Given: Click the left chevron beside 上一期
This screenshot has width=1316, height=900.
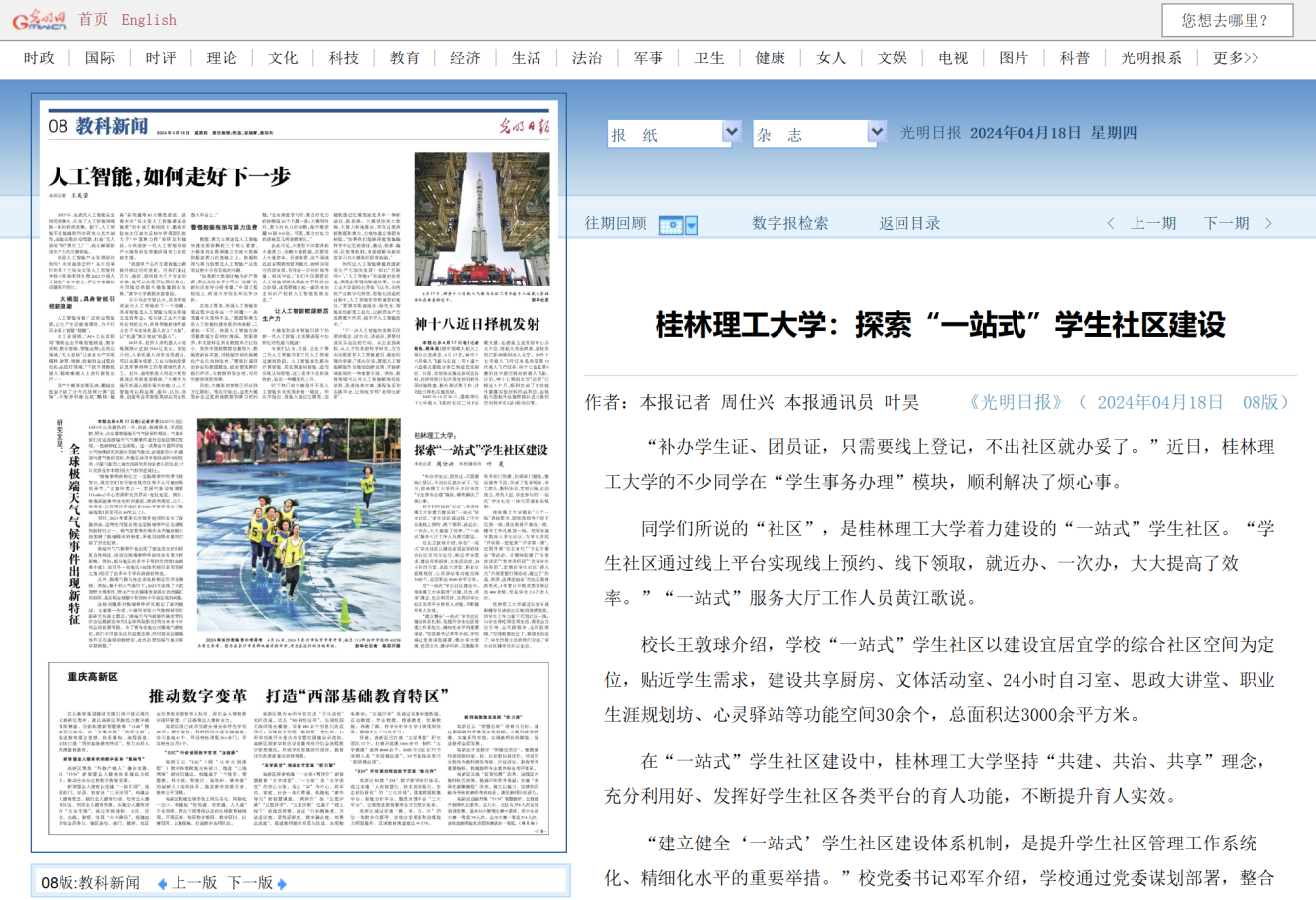Looking at the screenshot, I should (1111, 224).
